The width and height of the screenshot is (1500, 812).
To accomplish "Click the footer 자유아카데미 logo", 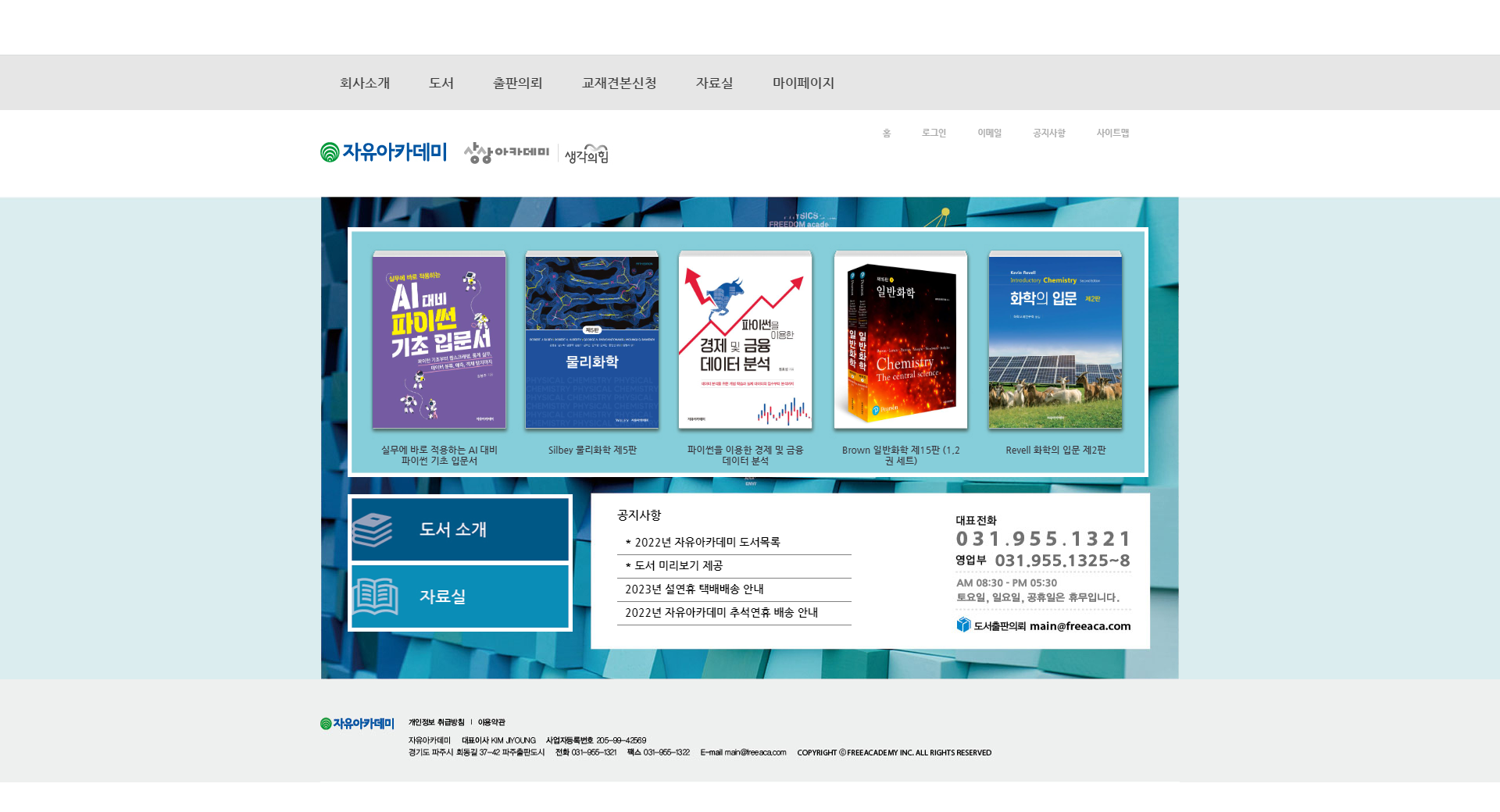I will coord(357,724).
